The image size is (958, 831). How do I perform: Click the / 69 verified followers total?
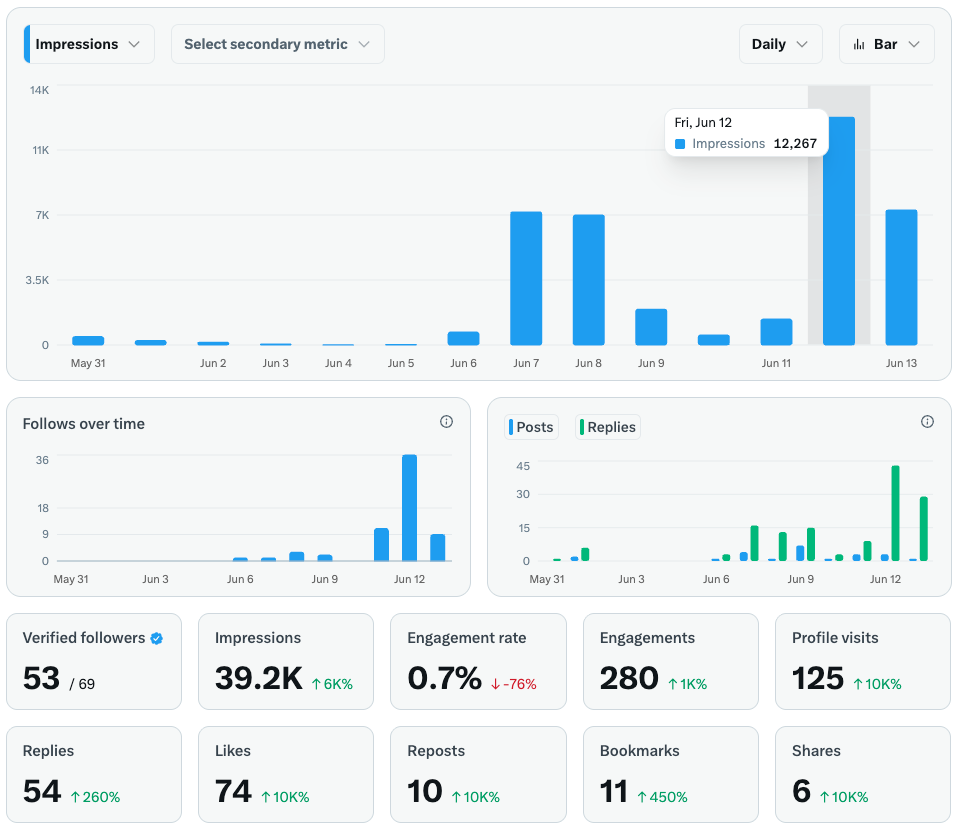82,684
